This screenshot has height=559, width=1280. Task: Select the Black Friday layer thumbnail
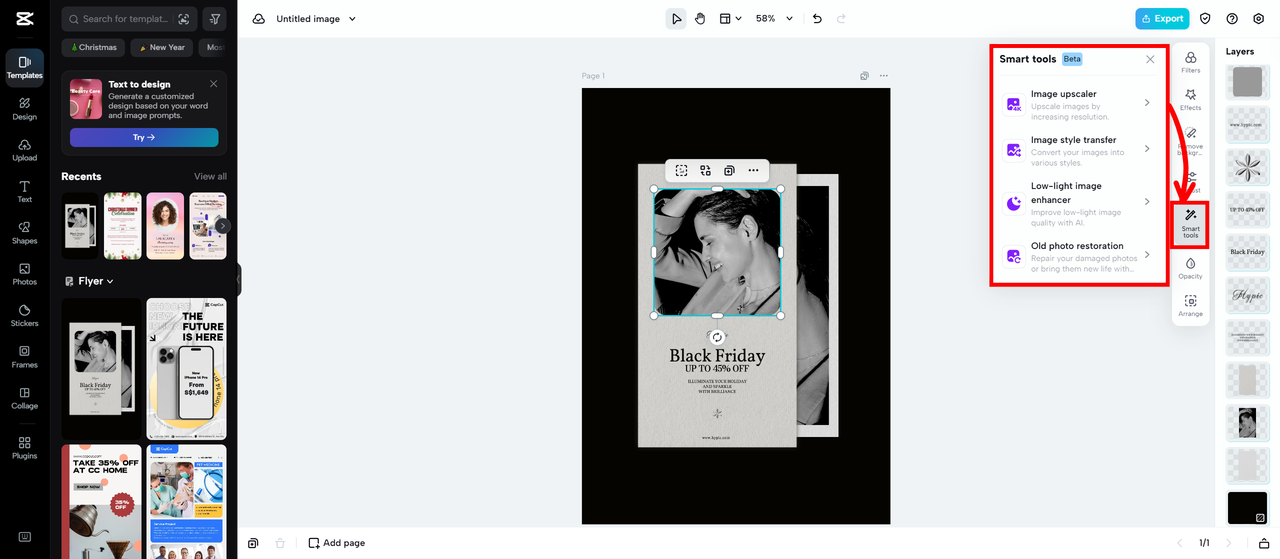pyautogui.click(x=1247, y=252)
